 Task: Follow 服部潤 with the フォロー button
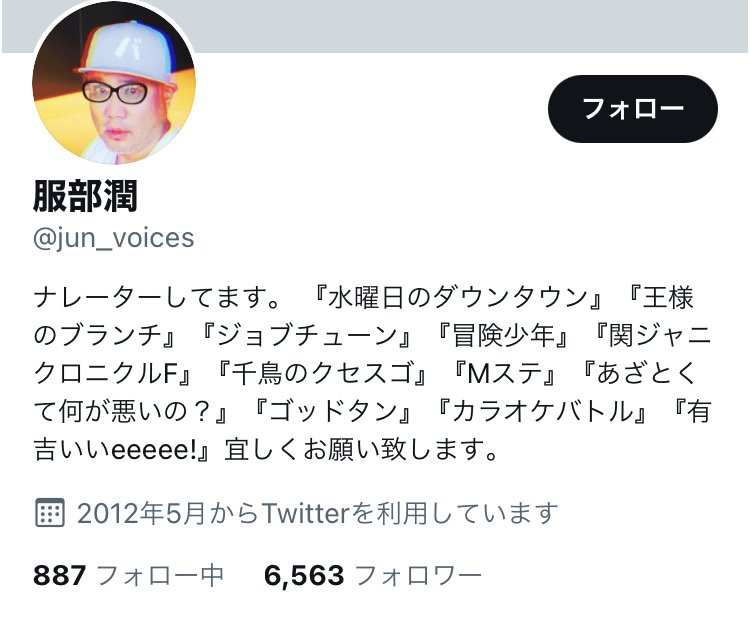click(632, 109)
